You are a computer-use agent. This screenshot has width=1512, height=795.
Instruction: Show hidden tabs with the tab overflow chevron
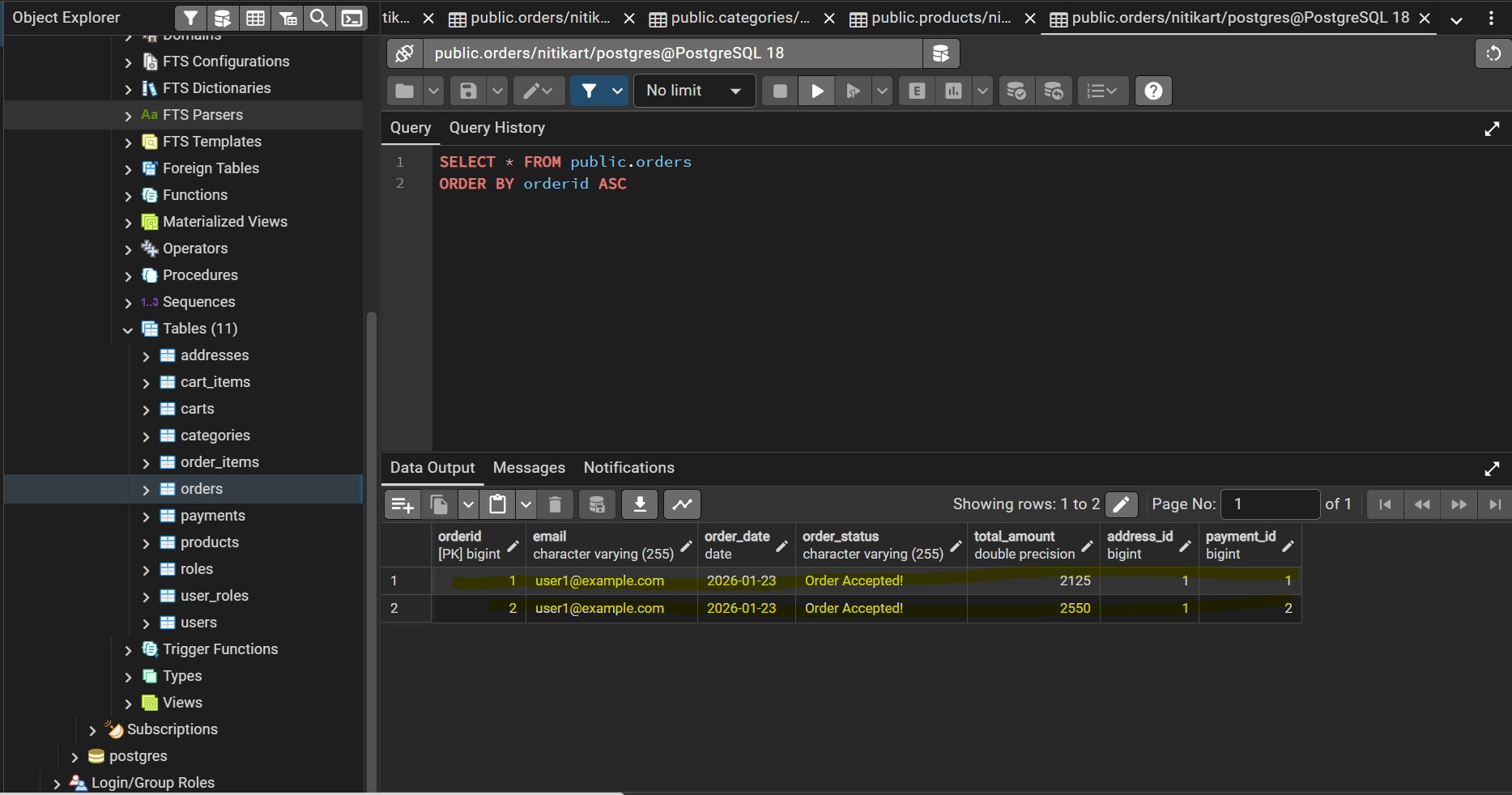[1456, 19]
